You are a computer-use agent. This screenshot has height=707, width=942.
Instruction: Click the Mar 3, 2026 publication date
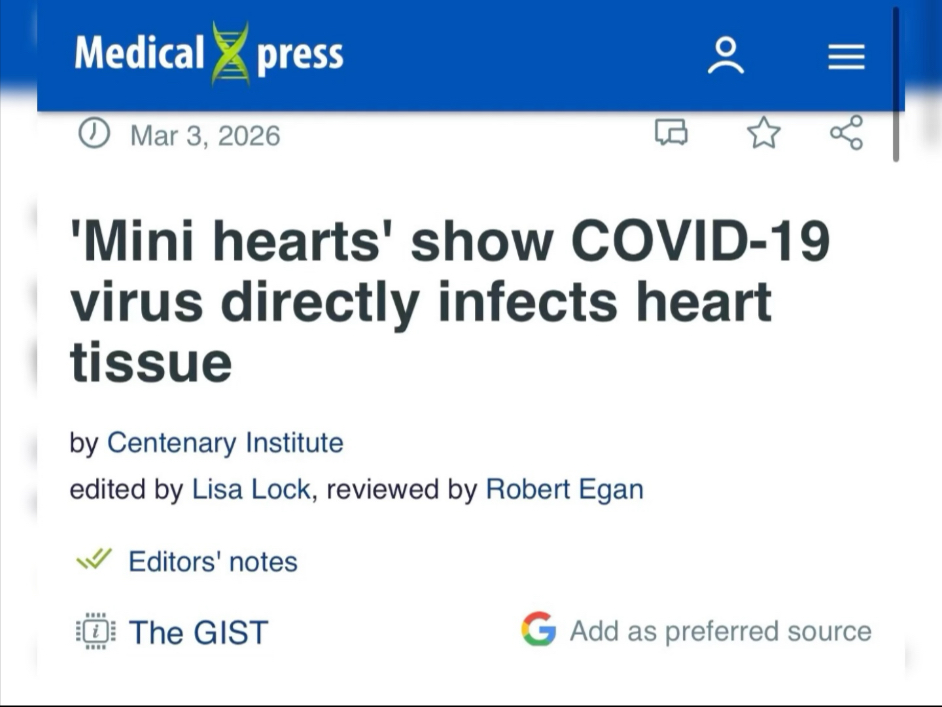205,135
